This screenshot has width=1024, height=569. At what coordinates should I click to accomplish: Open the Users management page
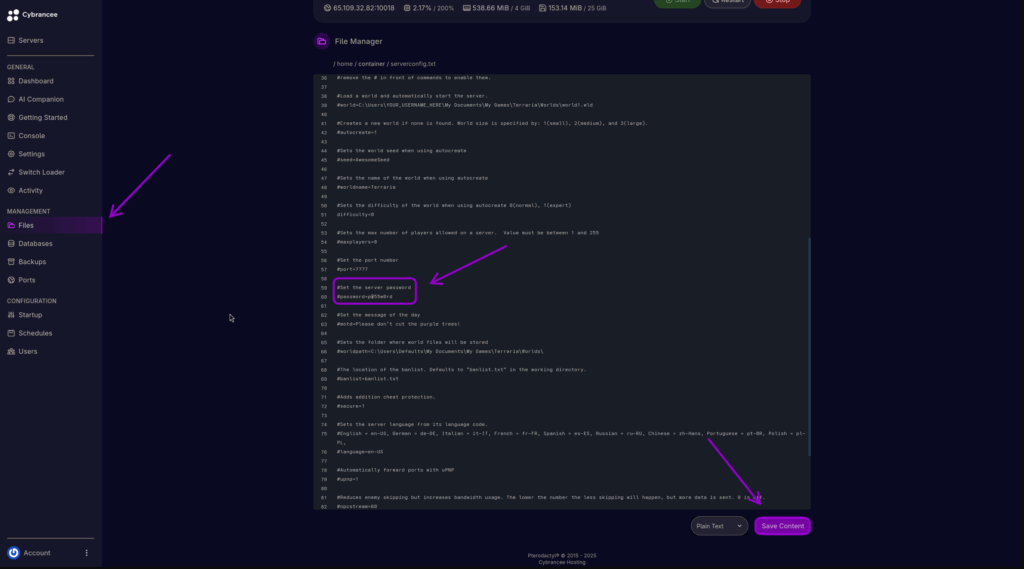[22, 351]
